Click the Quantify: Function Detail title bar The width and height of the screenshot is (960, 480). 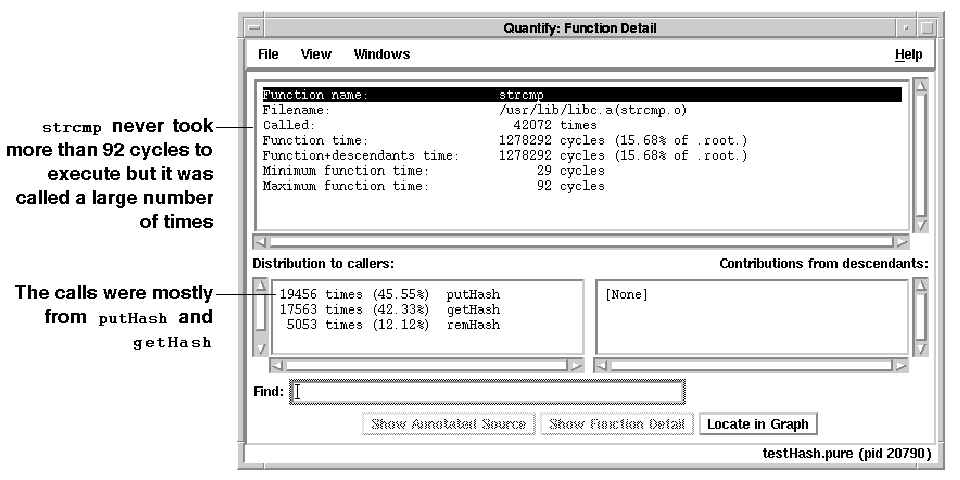pos(580,28)
